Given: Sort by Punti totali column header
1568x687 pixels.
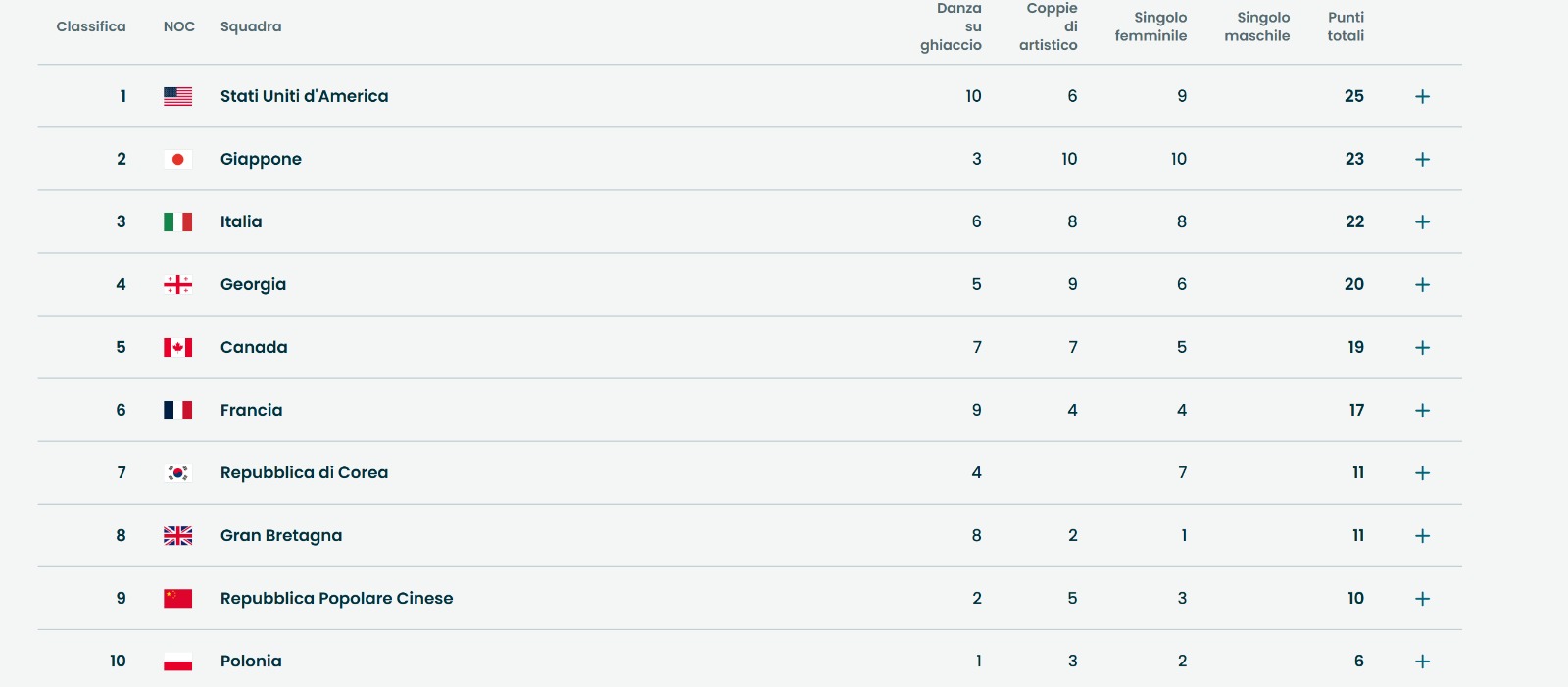Looking at the screenshot, I should click(x=1346, y=26).
